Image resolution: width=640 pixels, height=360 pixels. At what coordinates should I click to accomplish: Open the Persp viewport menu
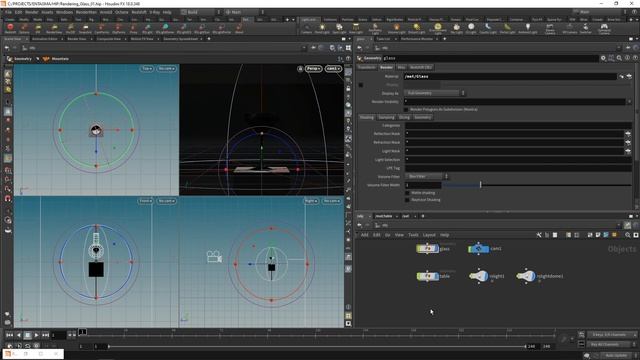(x=313, y=69)
